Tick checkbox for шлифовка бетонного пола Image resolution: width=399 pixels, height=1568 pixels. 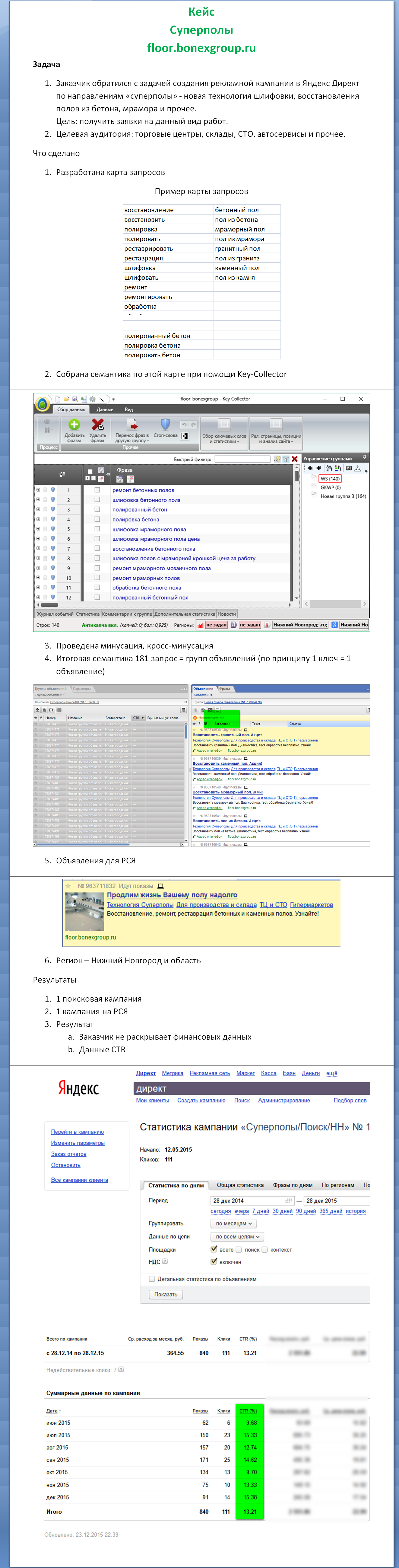[x=97, y=499]
